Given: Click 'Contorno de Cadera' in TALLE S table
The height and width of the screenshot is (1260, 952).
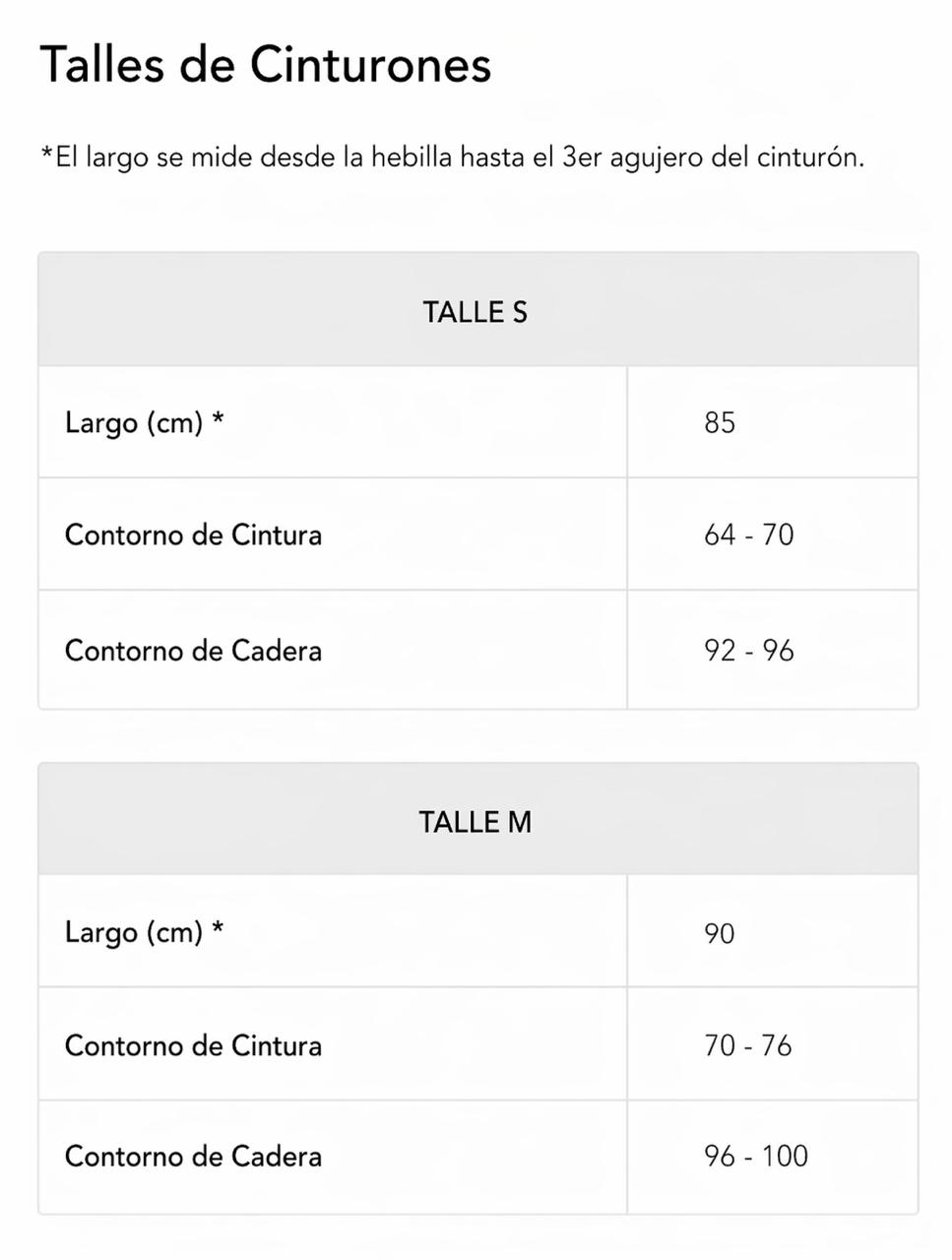Looking at the screenshot, I should [193, 651].
